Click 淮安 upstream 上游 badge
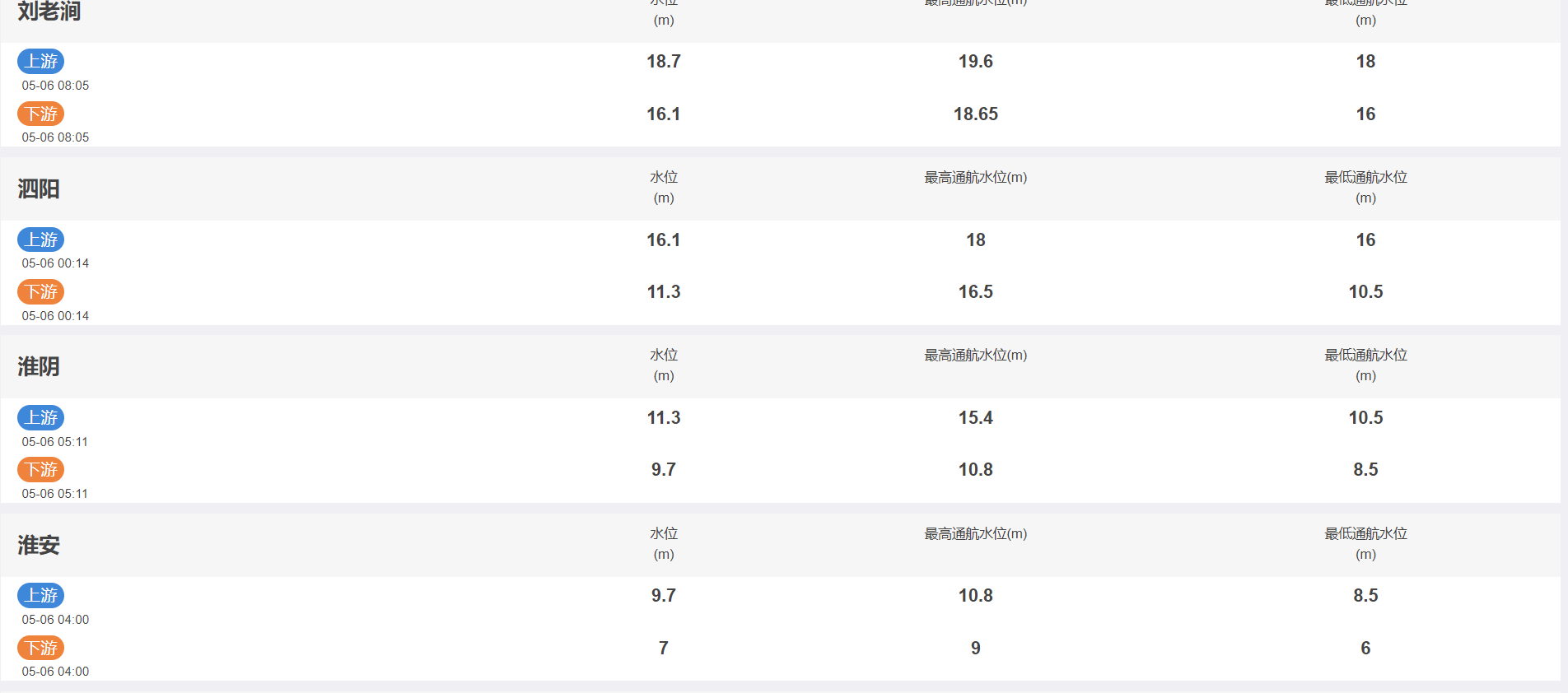This screenshot has height=693, width=1568. [x=40, y=596]
